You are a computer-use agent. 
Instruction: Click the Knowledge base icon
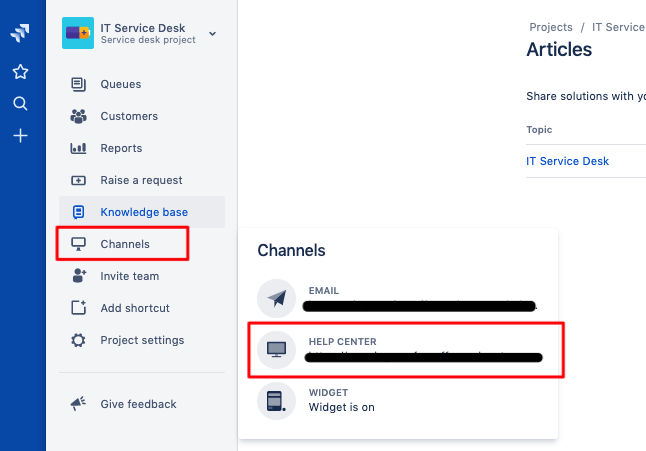point(78,212)
